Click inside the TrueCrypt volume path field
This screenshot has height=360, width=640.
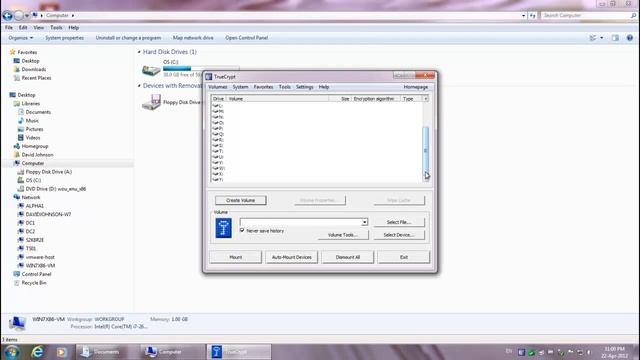click(x=300, y=222)
